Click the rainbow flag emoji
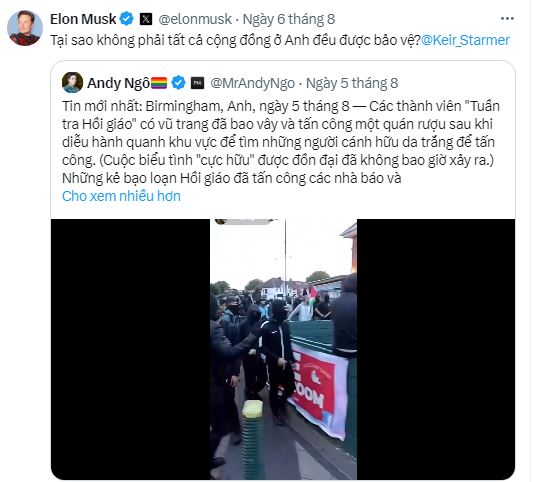 click(159, 83)
